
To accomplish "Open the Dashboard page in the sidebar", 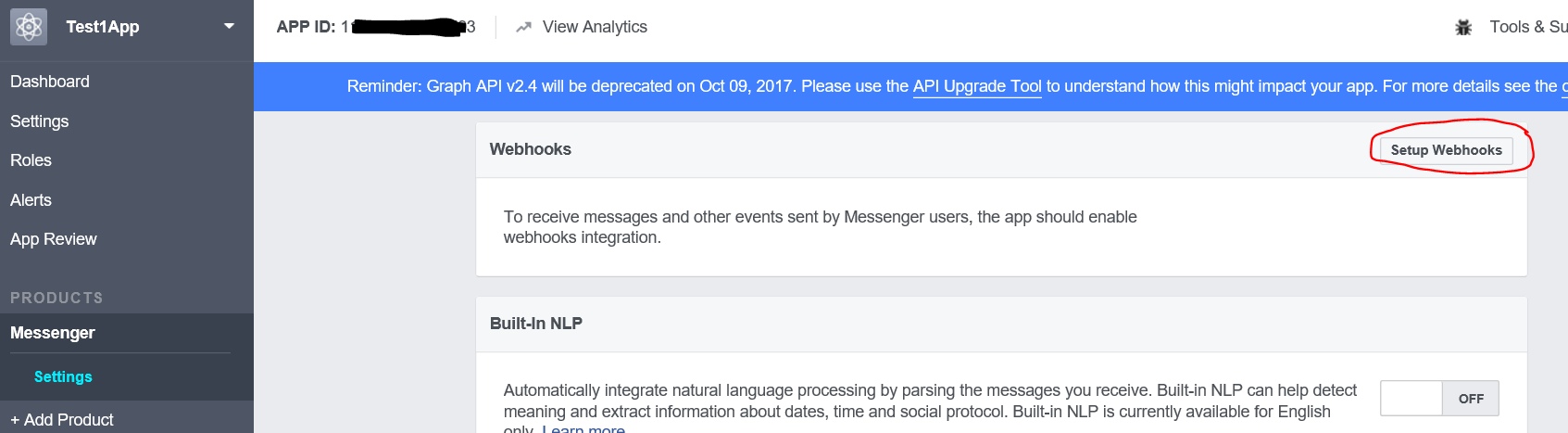I will click(50, 82).
